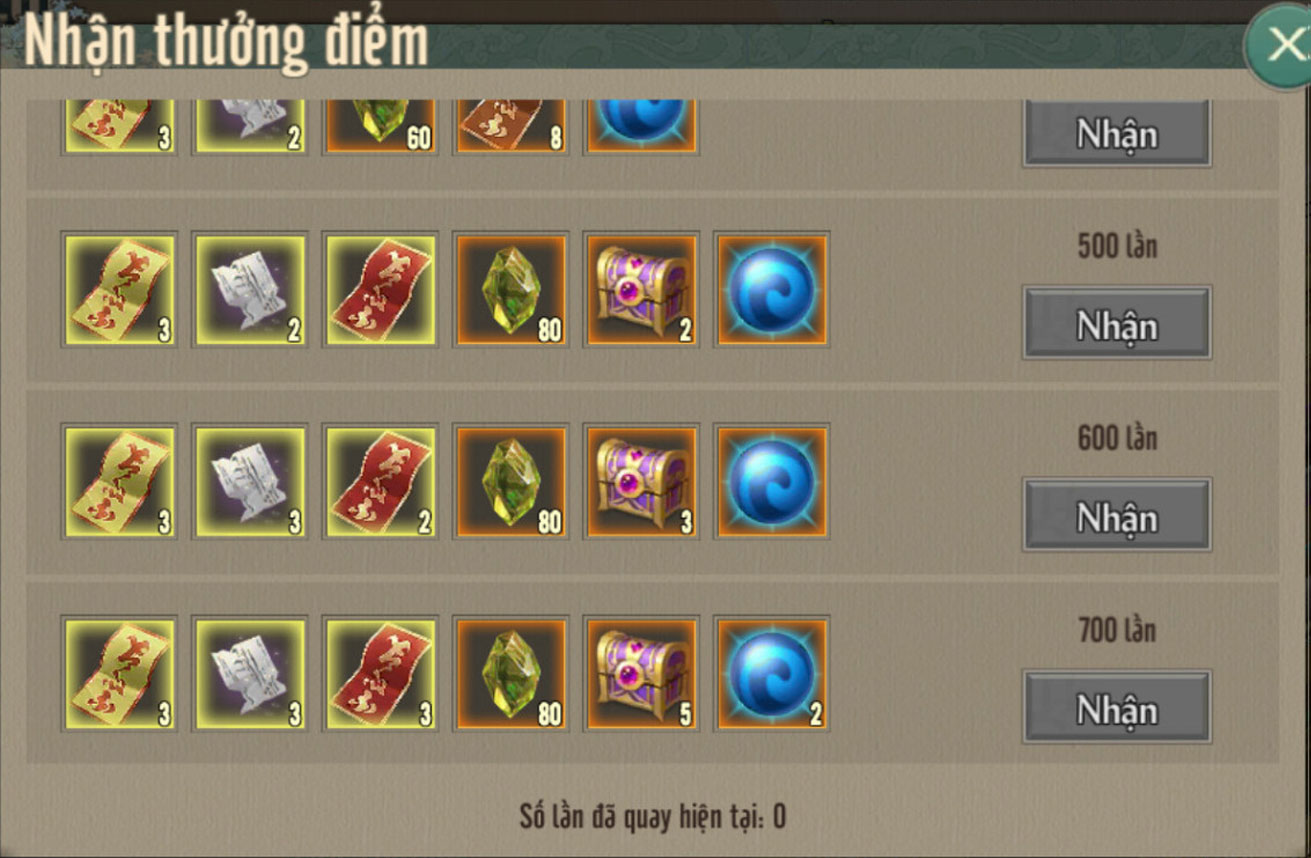The image size is (1311, 858).
Task: Click the topmost partially visible Nhận button
Action: click(1116, 132)
